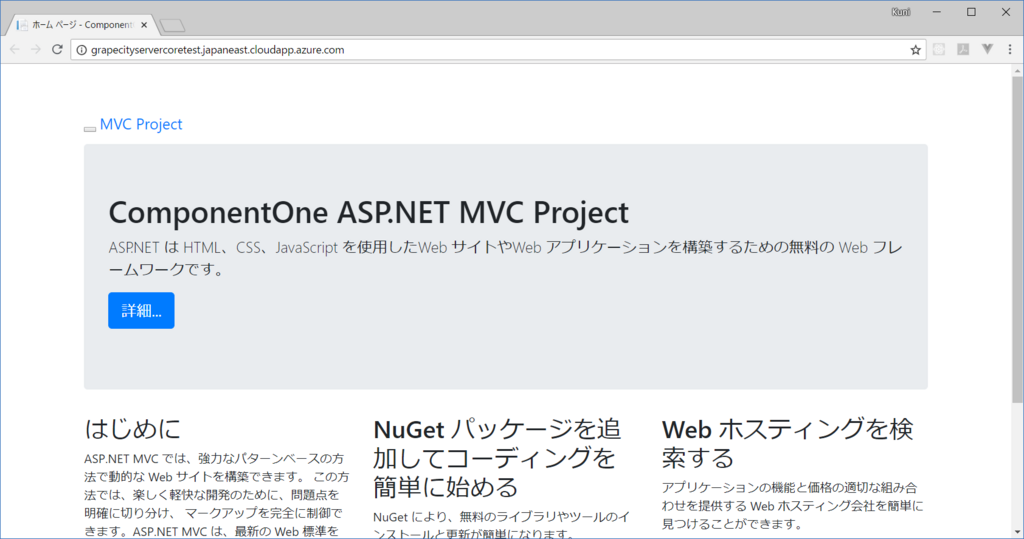Click the PDF extension icon

point(963,50)
